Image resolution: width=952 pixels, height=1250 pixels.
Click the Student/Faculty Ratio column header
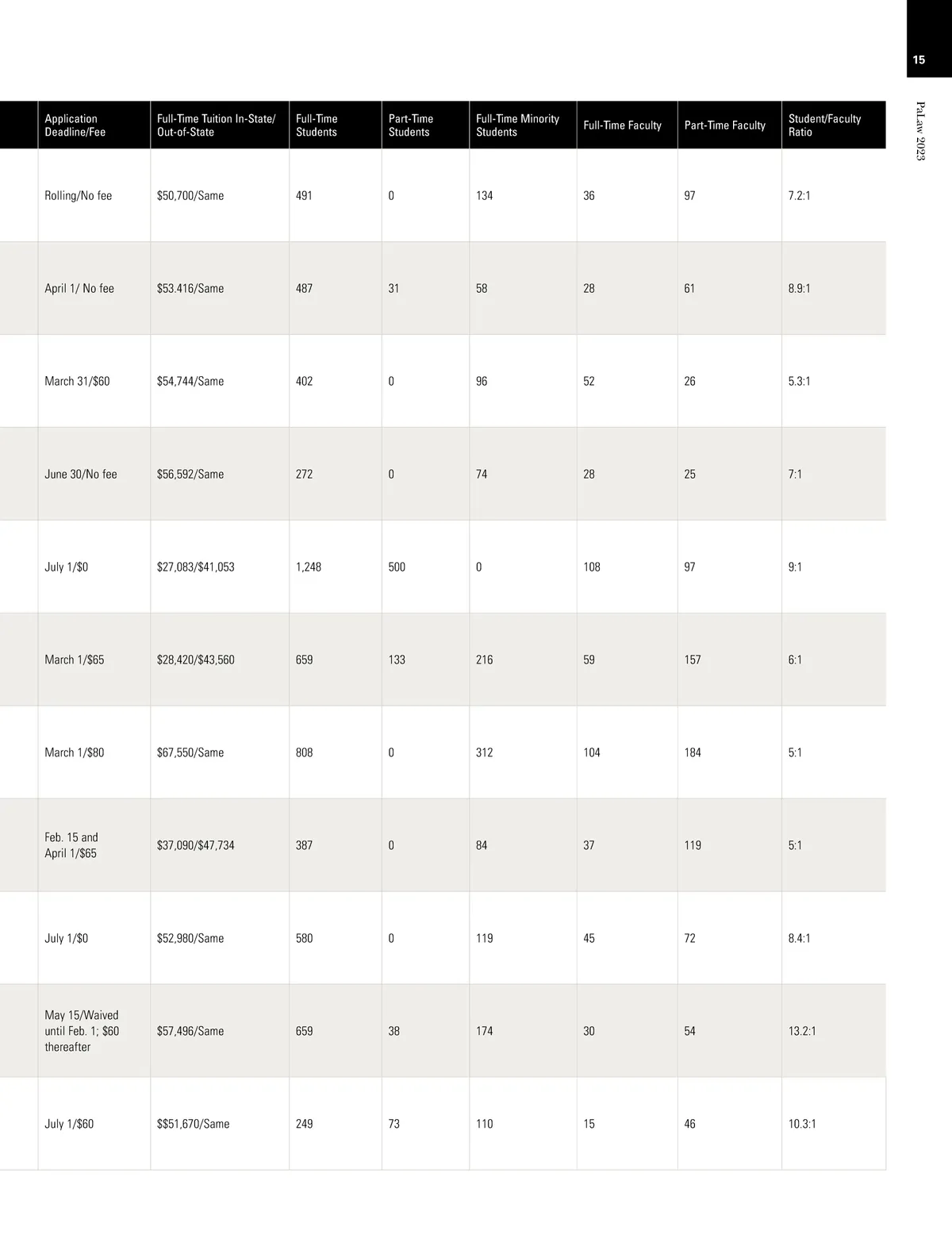pyautogui.click(x=824, y=125)
